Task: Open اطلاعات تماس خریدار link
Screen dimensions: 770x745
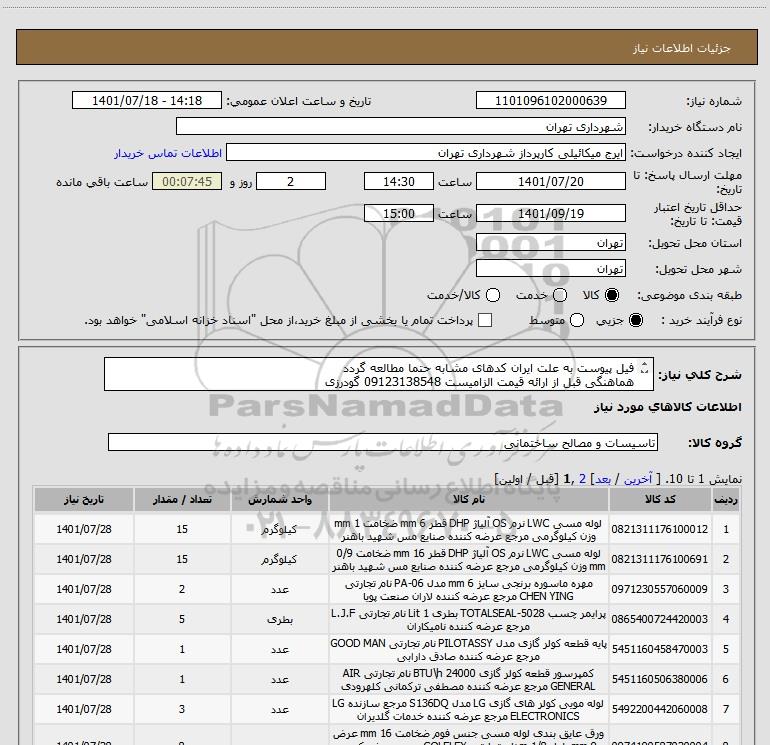Action: 168,153
